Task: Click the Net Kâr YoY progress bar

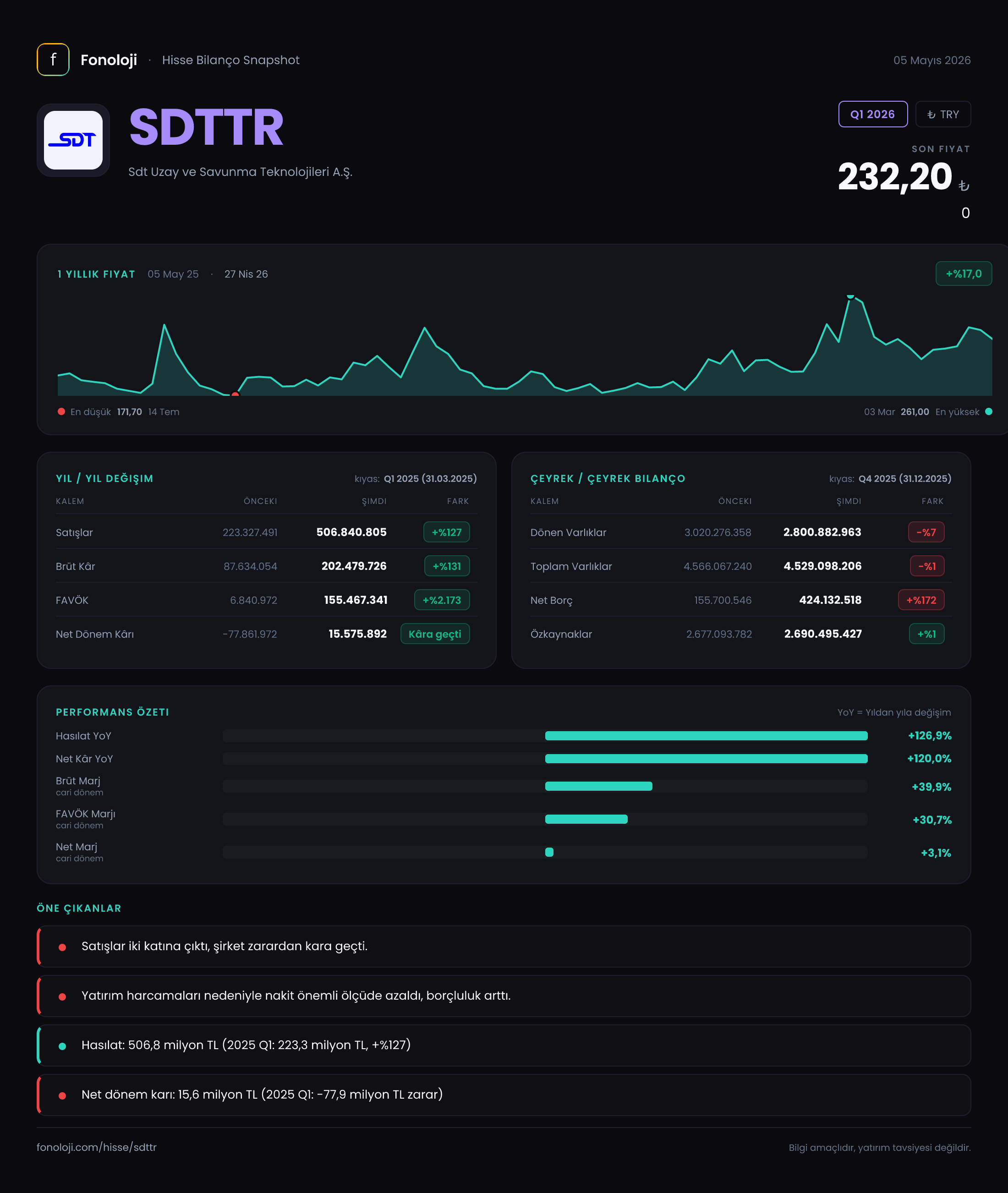Action: [x=545, y=759]
